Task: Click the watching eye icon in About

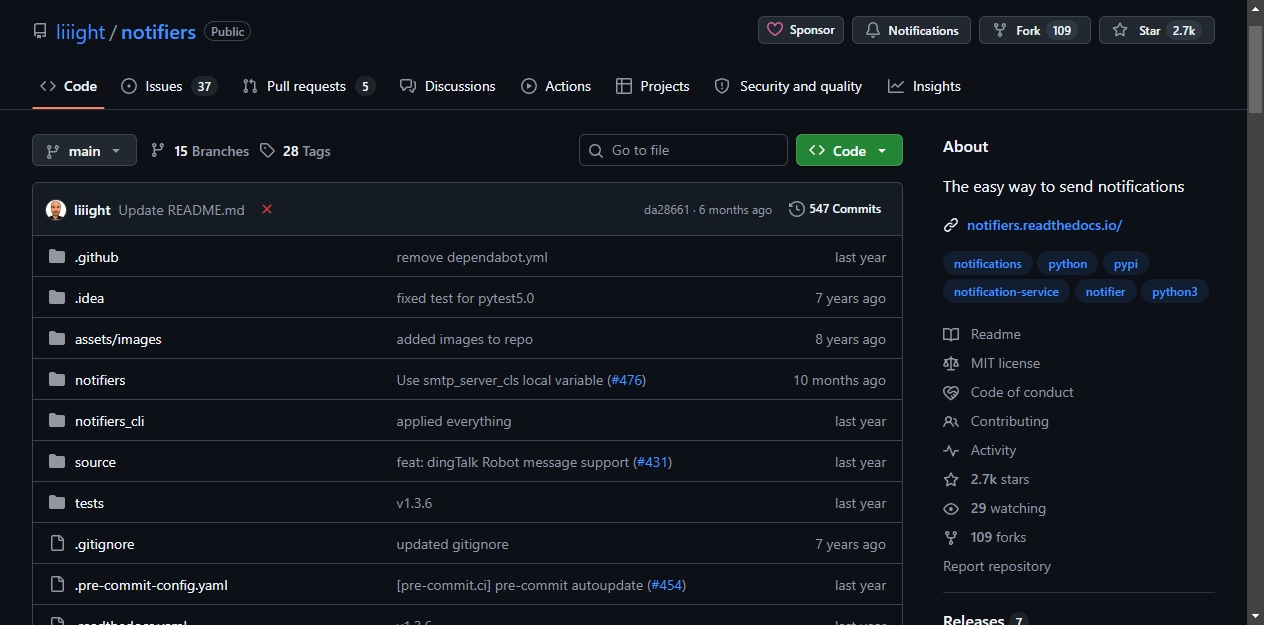Action: pos(951,508)
